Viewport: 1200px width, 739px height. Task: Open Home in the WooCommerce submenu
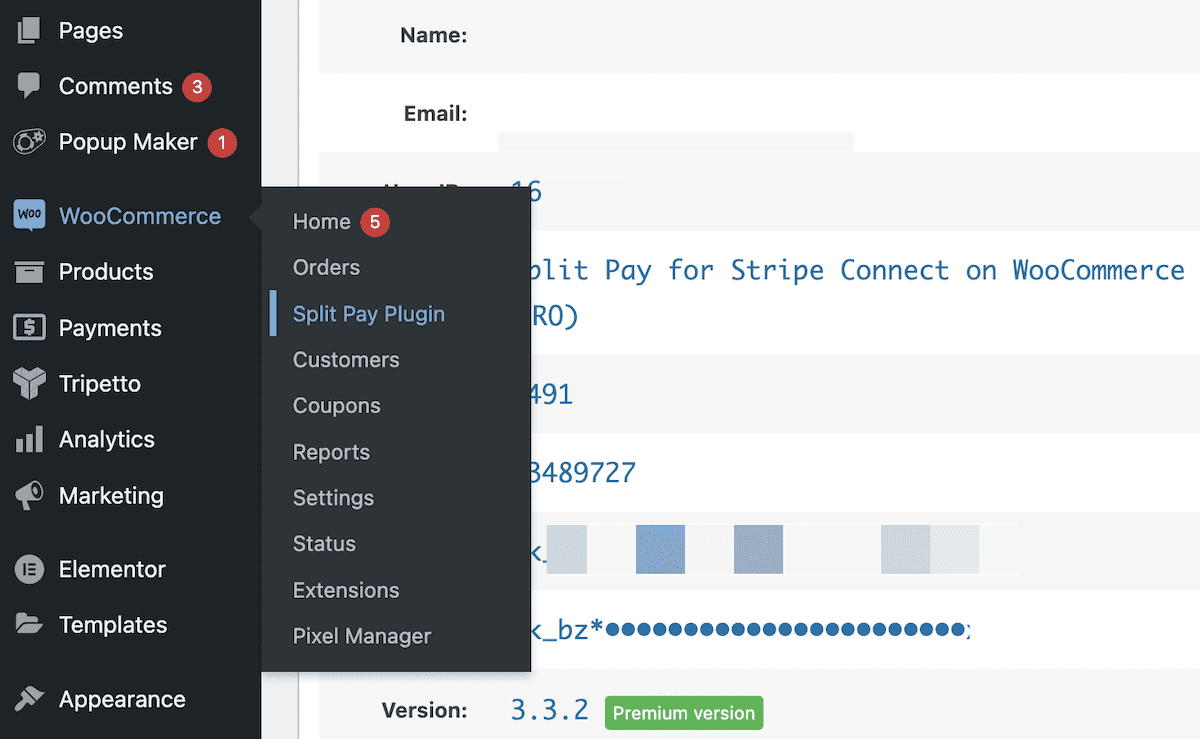(x=322, y=222)
